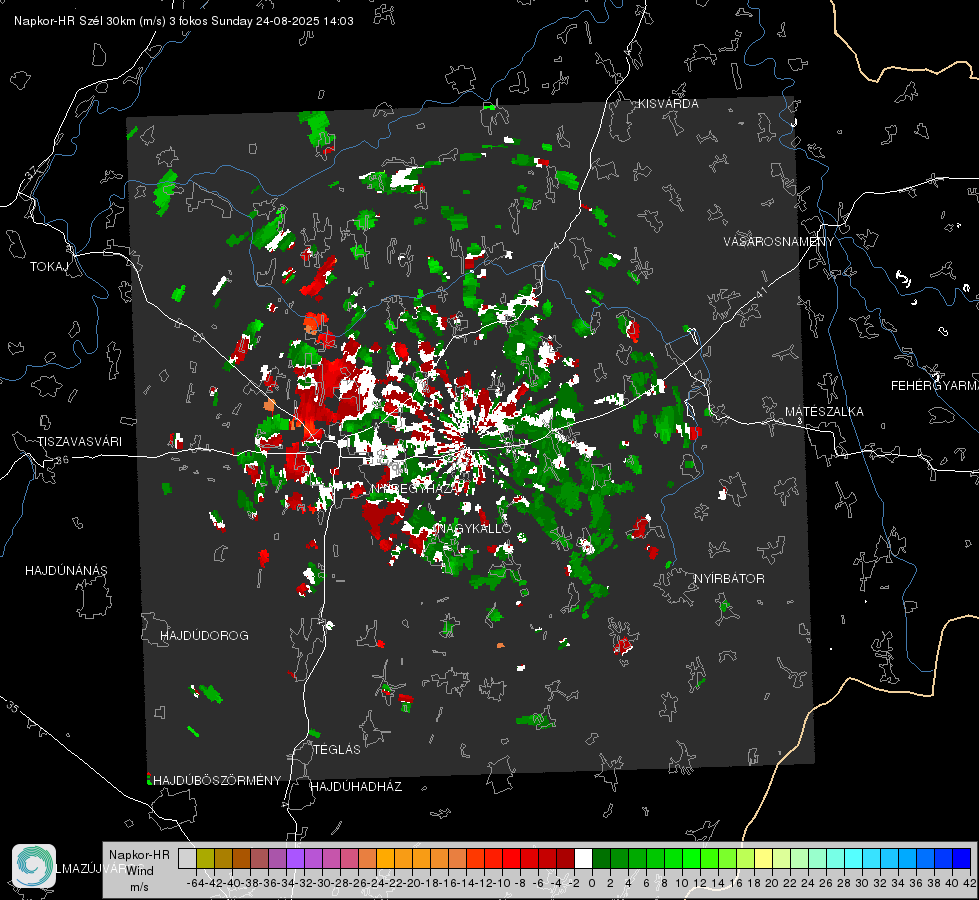
Task: Click the dark red -4 to -2 swatch
Action: point(565,858)
